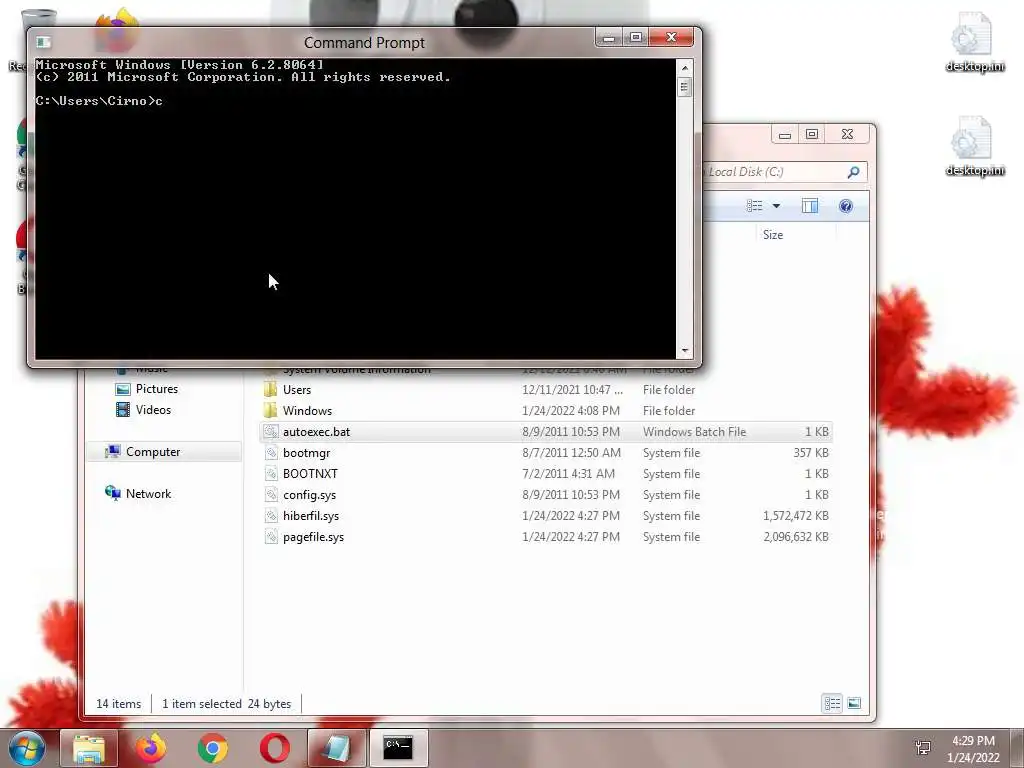
Task: Launch Google Chrome from taskbar
Action: 213,748
